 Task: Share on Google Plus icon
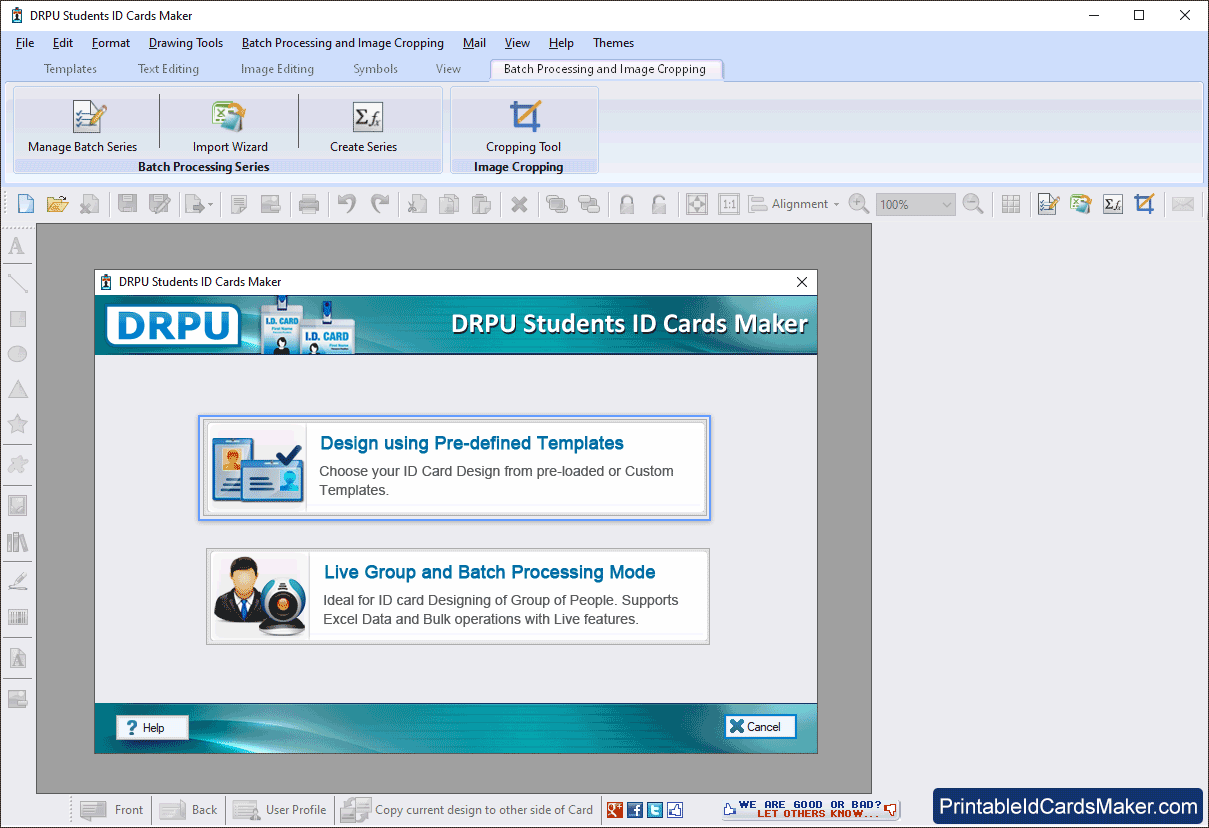[x=615, y=810]
